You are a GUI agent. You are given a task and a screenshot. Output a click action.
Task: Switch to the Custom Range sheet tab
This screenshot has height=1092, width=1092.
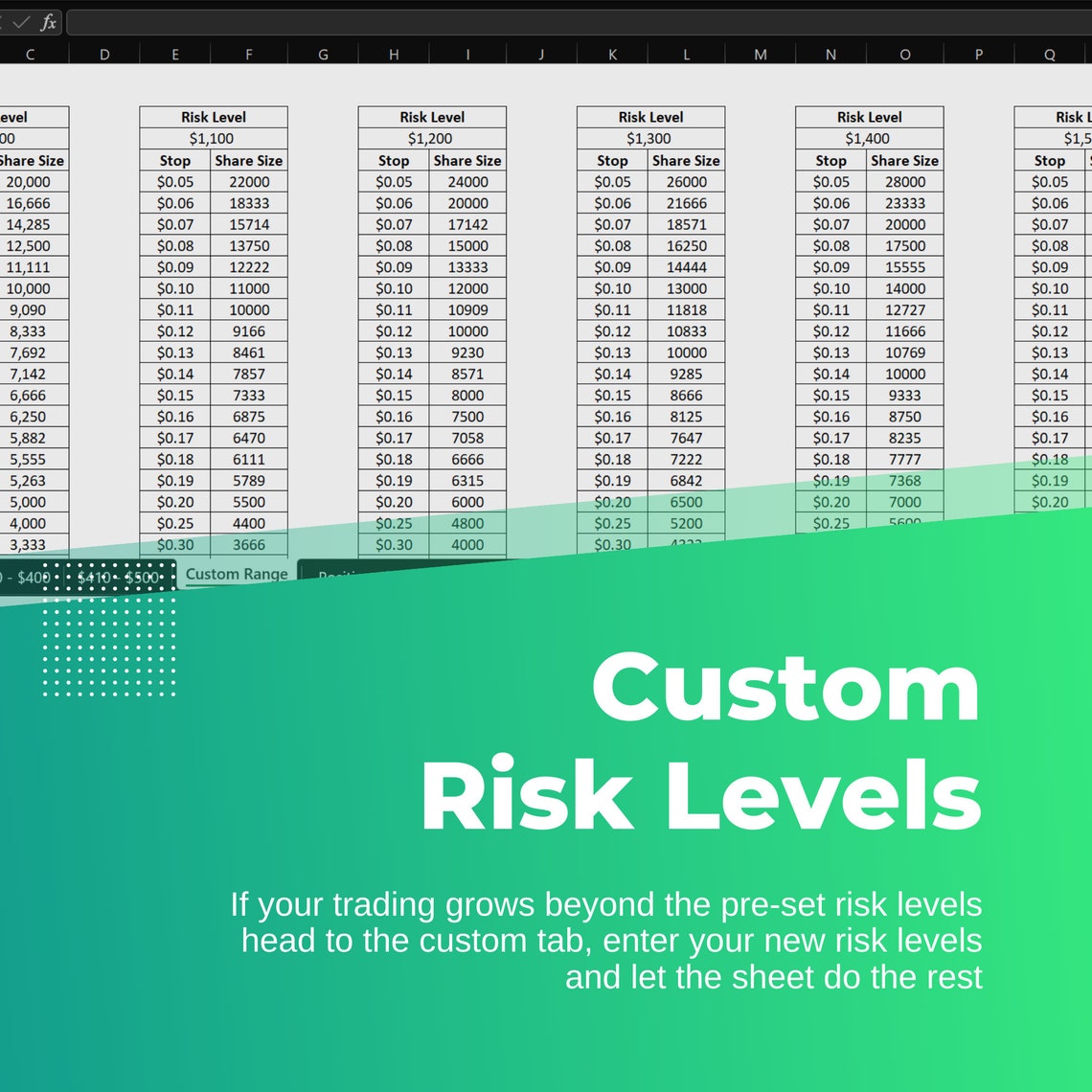(237, 574)
